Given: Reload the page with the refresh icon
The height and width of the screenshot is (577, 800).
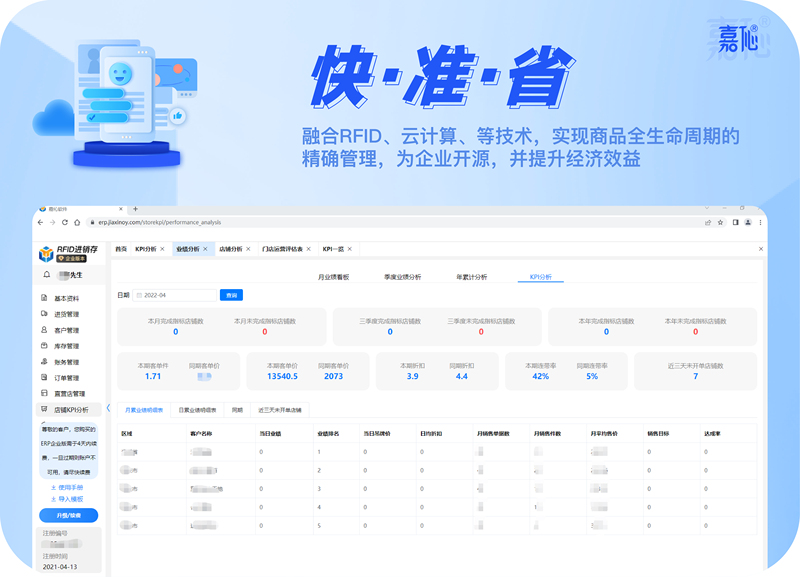Looking at the screenshot, I should point(65,222).
